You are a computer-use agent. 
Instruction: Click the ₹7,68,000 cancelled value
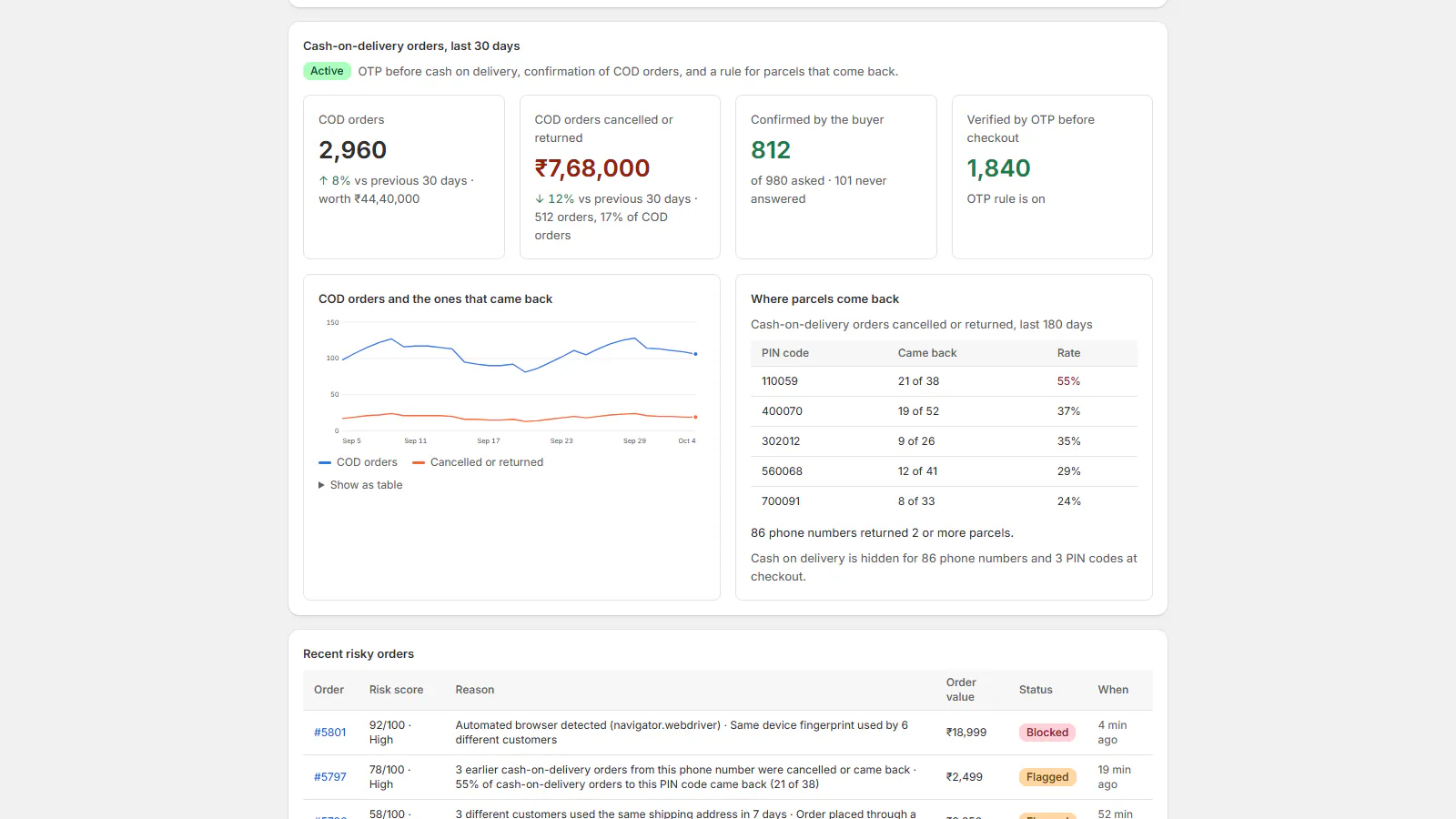tap(592, 168)
